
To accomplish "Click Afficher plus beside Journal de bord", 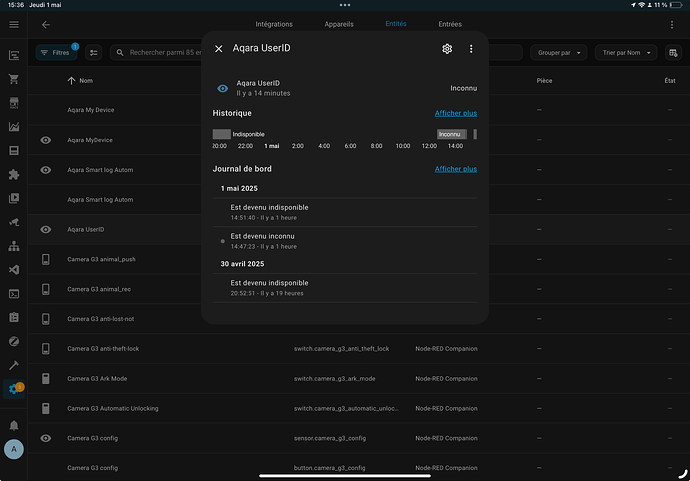I will pos(455,169).
